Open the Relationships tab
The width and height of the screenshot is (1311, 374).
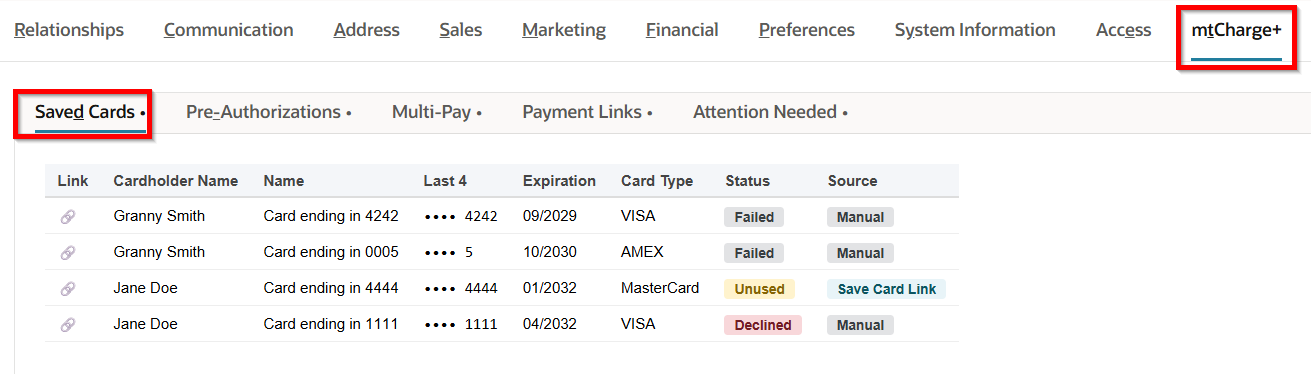(69, 30)
